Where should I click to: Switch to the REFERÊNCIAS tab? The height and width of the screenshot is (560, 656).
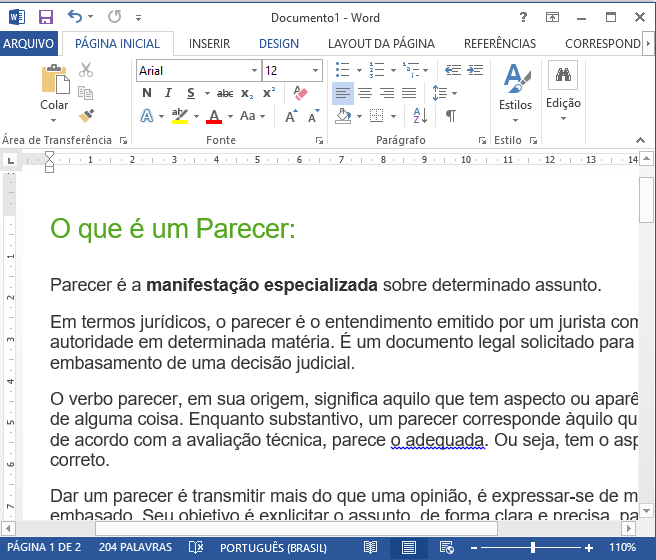500,43
